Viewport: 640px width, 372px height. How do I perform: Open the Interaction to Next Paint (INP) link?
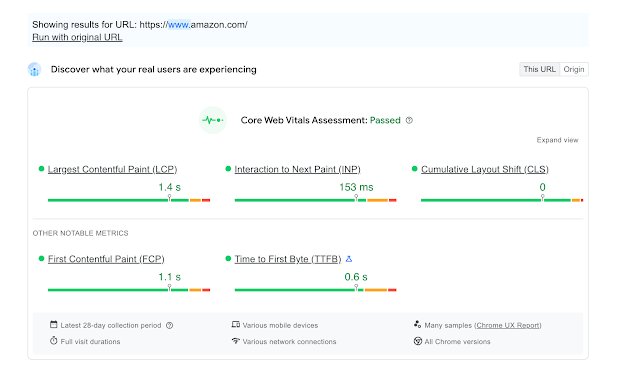(297, 169)
